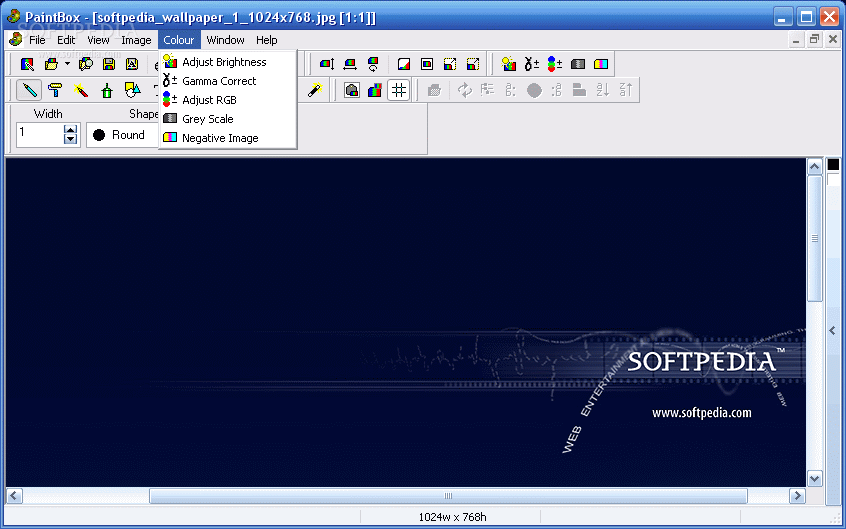Click the greyed-out refresh arrows icon
846x529 pixels.
(465, 90)
